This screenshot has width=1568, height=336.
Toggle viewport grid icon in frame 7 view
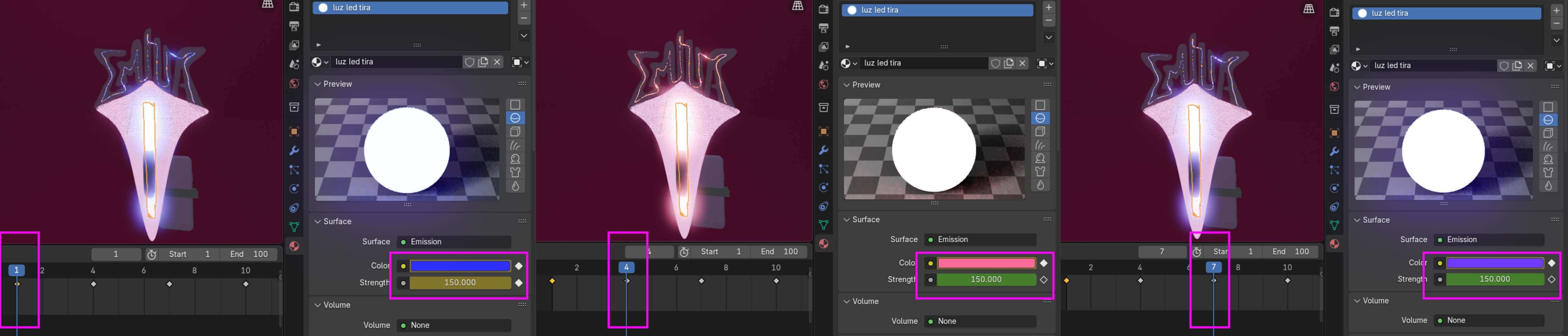1309,9
